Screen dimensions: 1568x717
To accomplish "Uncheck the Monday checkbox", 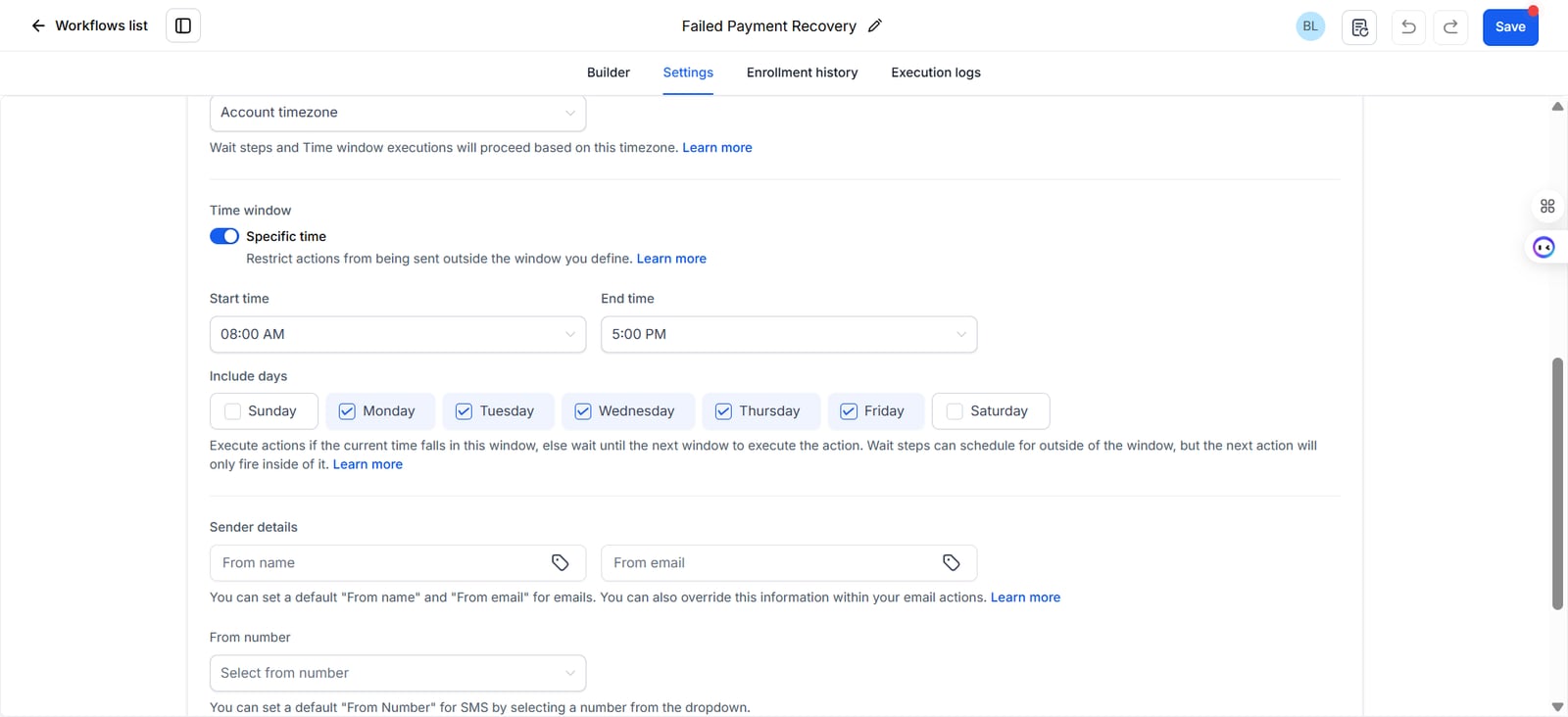I will point(347,411).
